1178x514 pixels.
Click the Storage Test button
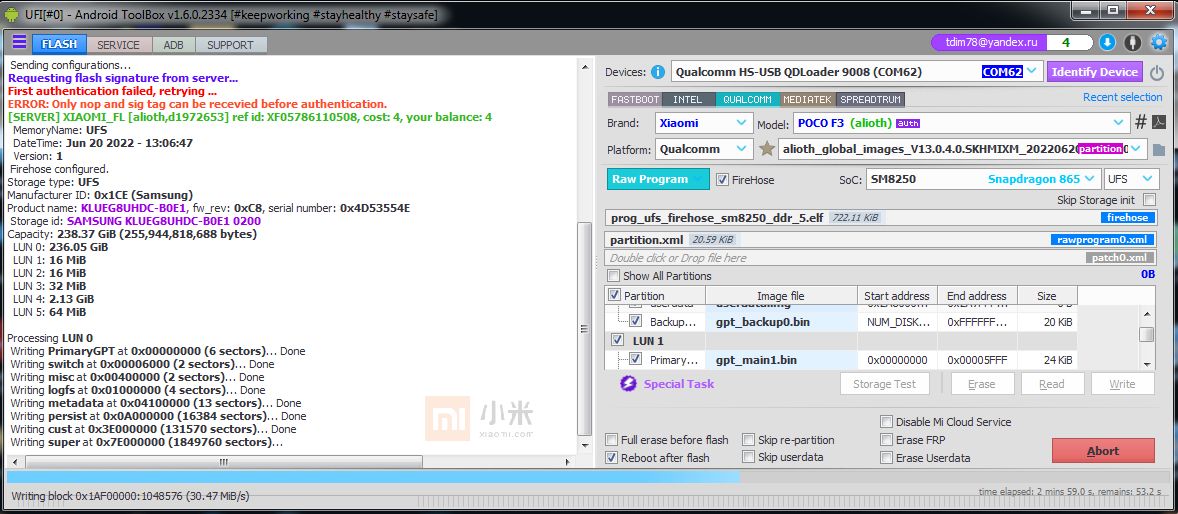(x=884, y=384)
